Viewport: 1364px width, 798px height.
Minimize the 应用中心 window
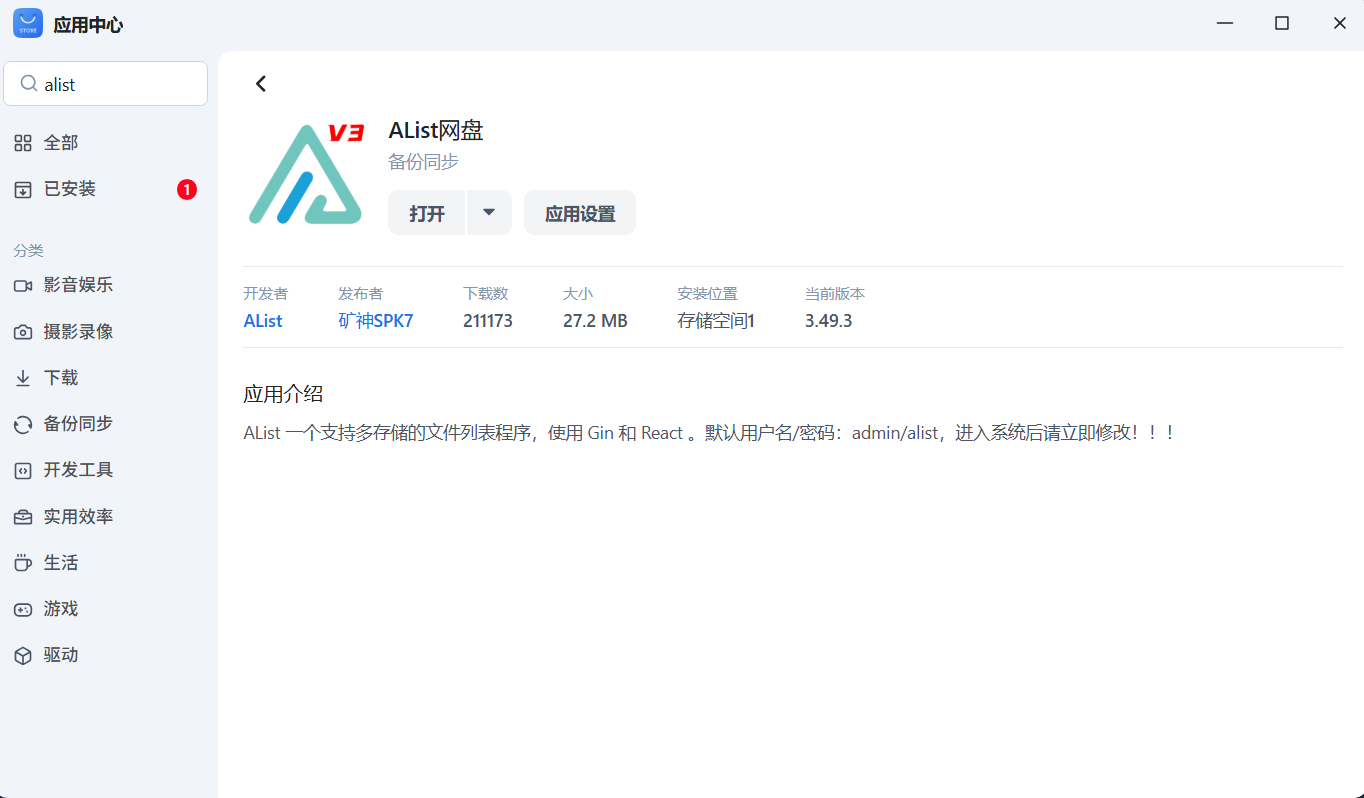pos(1223,23)
